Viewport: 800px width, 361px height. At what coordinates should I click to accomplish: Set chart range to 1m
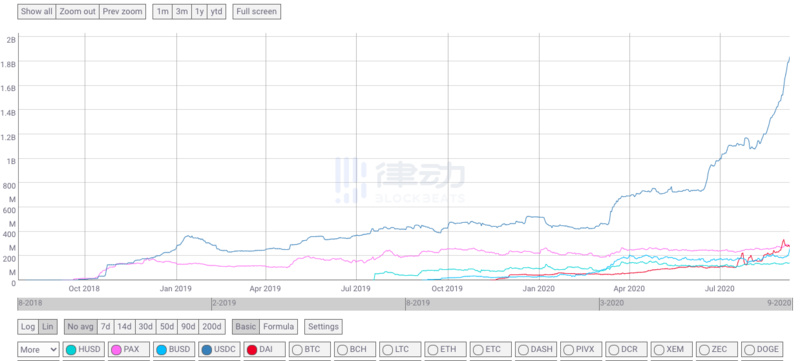tap(162, 12)
